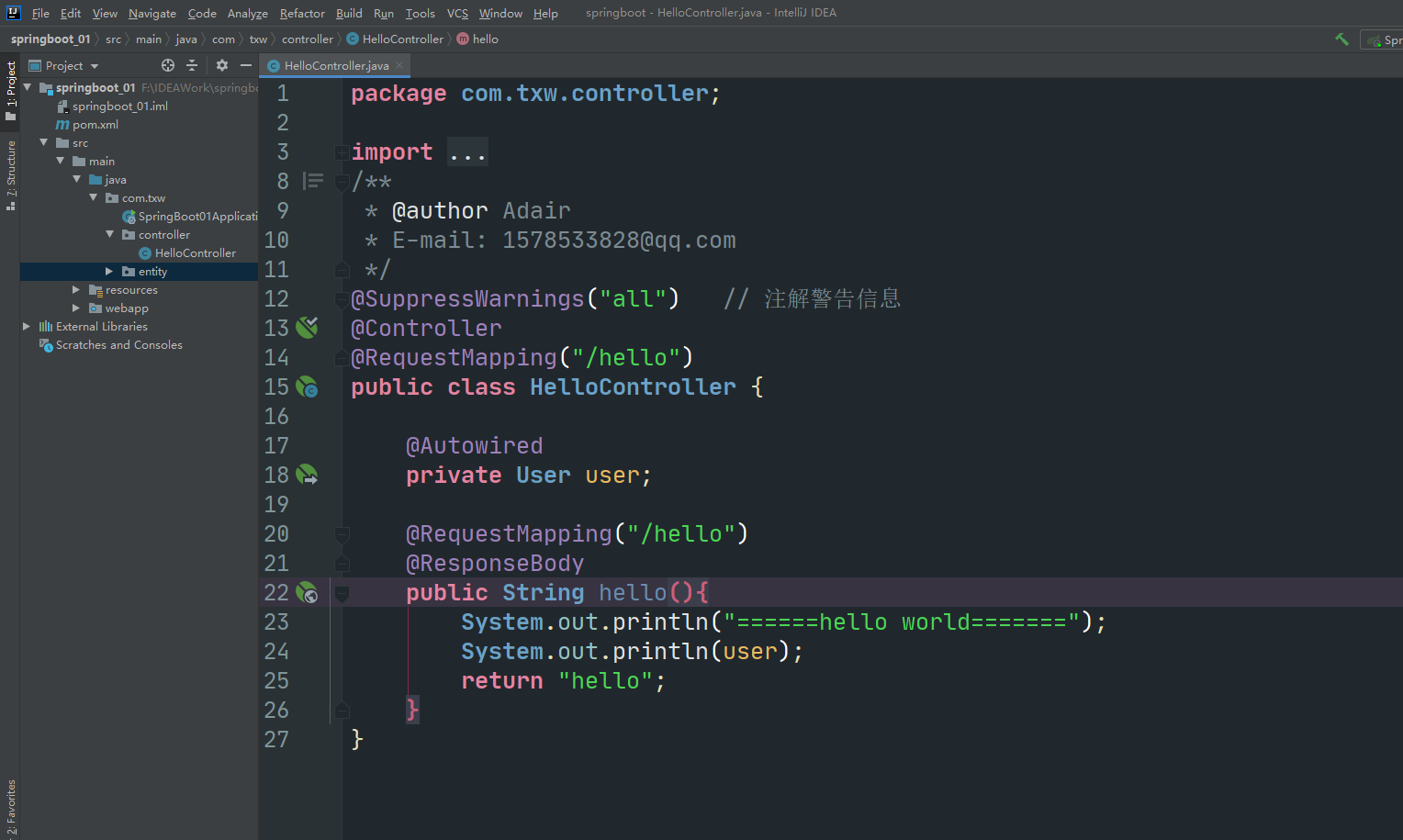
Task: Expand the folded import statements
Action: tap(341, 151)
